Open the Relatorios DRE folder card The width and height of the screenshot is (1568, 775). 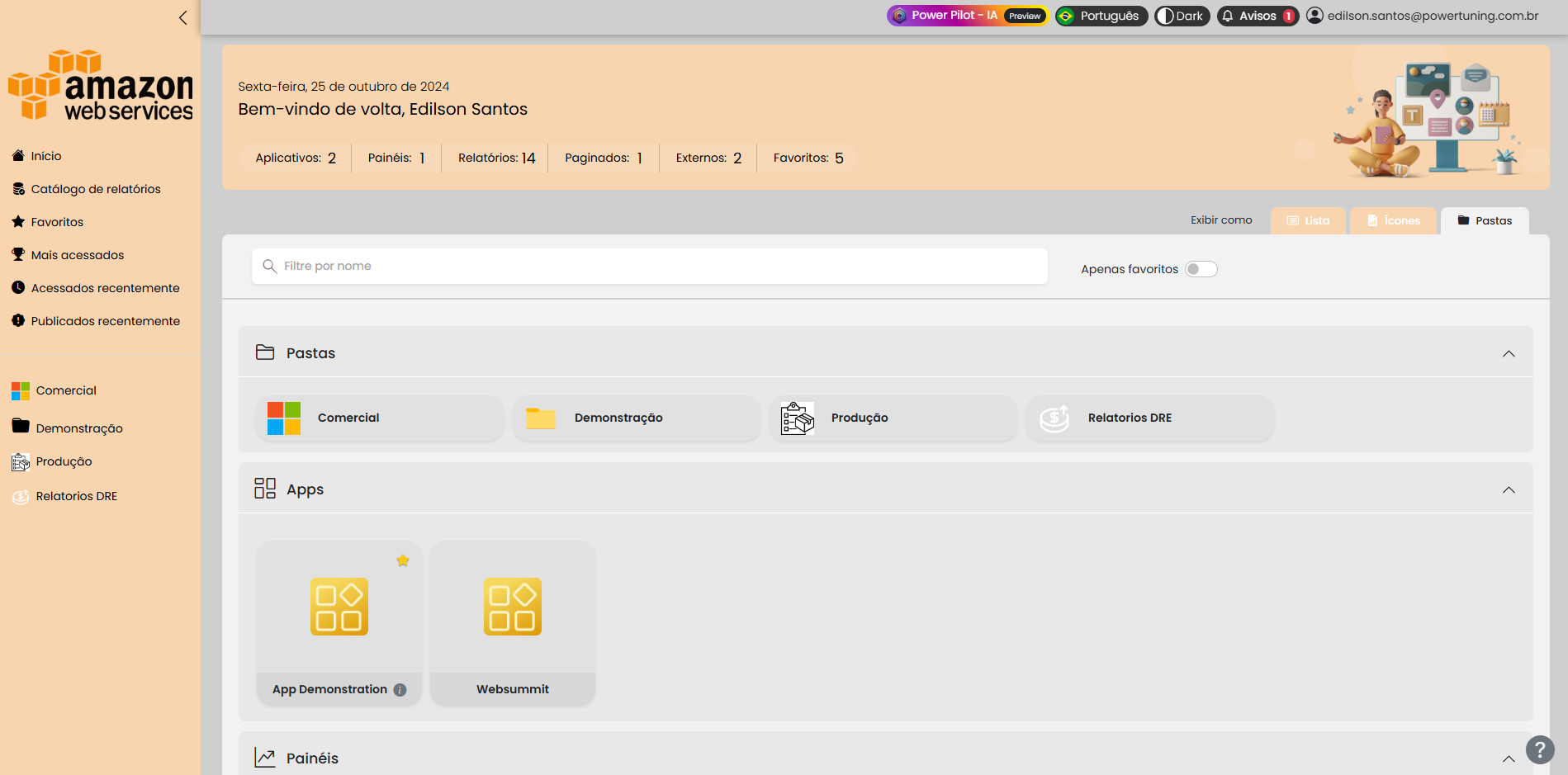click(1149, 418)
